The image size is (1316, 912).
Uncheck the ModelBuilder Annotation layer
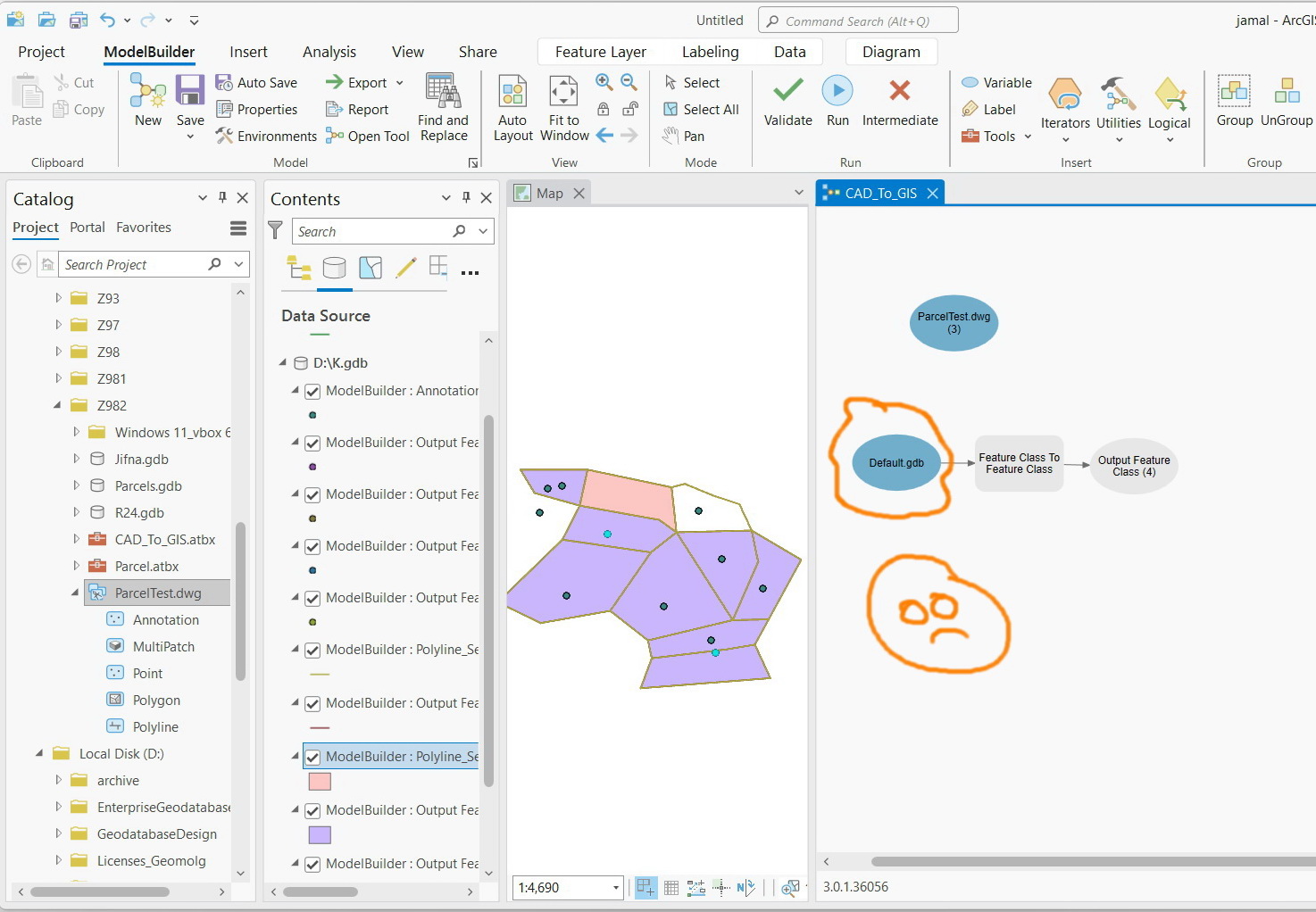tap(312, 391)
